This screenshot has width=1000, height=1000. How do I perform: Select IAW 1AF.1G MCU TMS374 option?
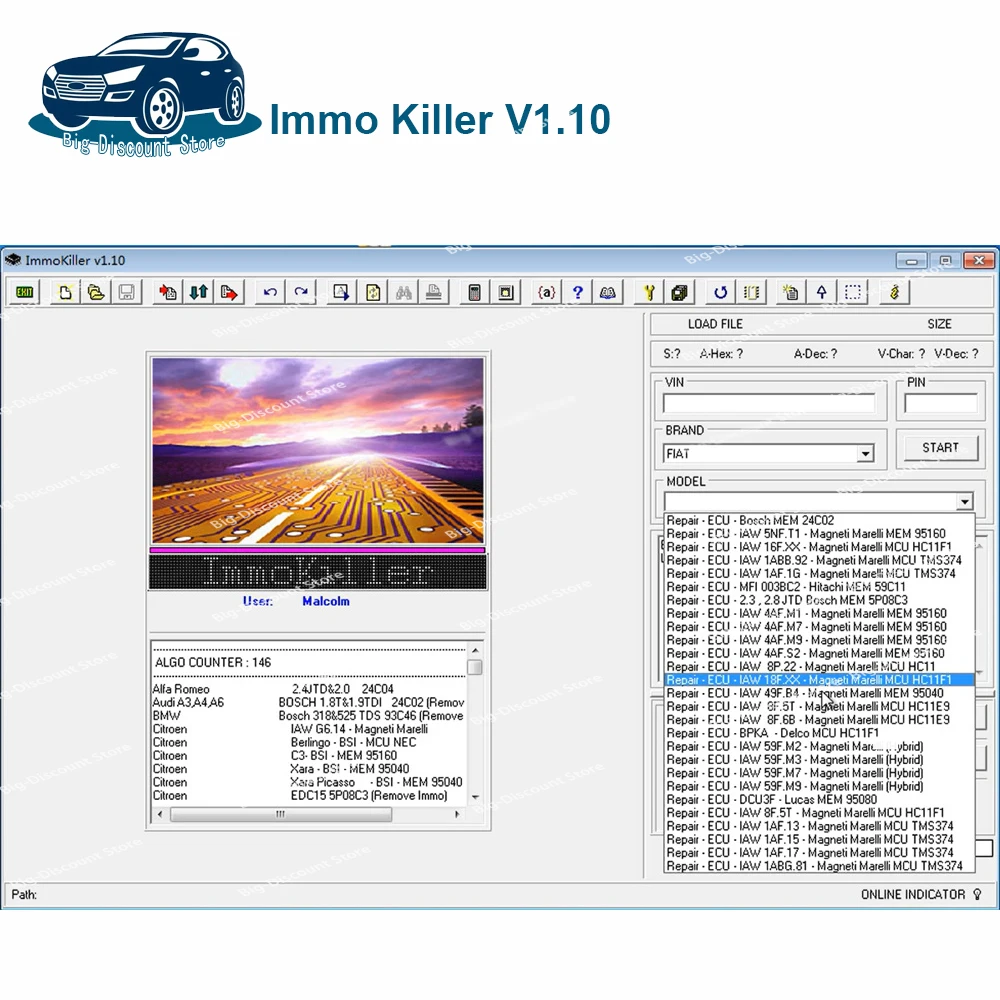[819, 573]
